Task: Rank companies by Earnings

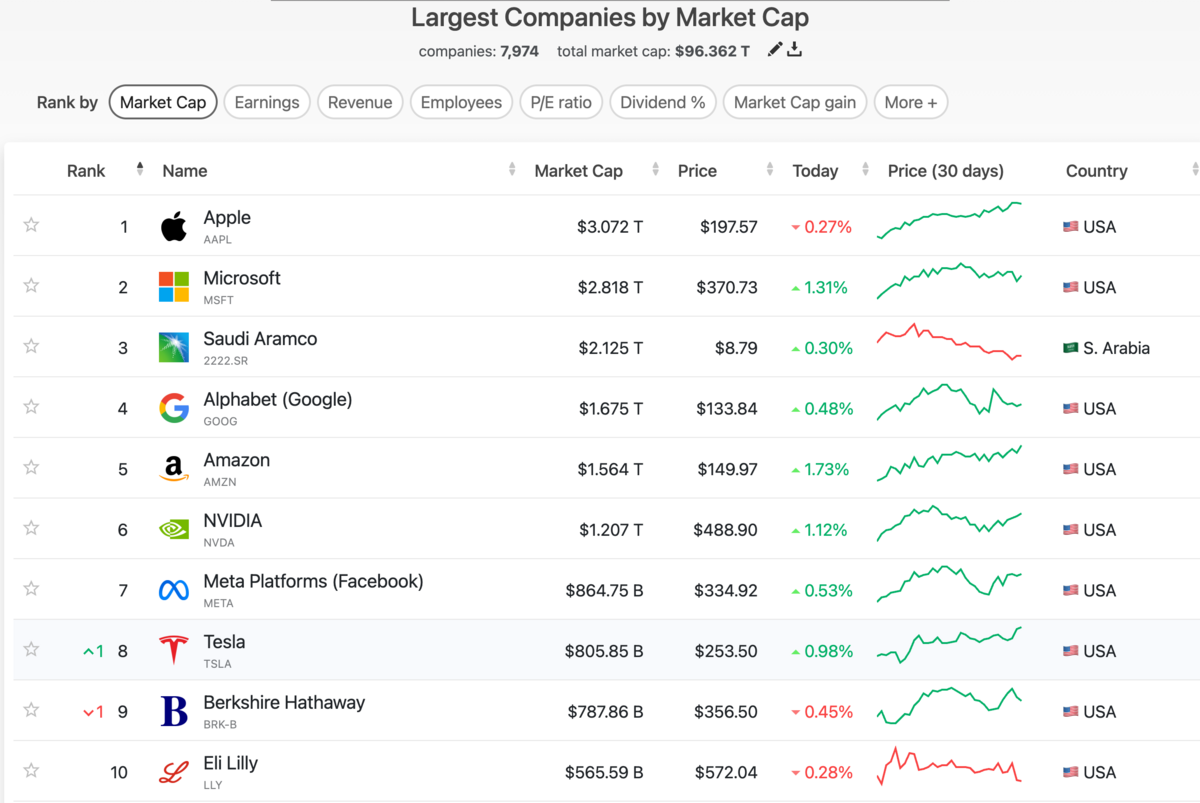Action: [x=267, y=102]
